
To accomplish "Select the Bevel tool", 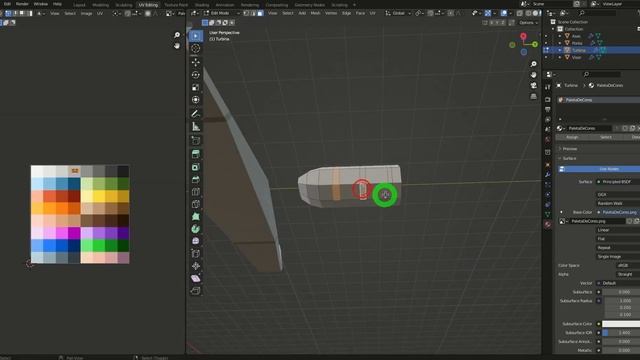I will coord(196,179).
